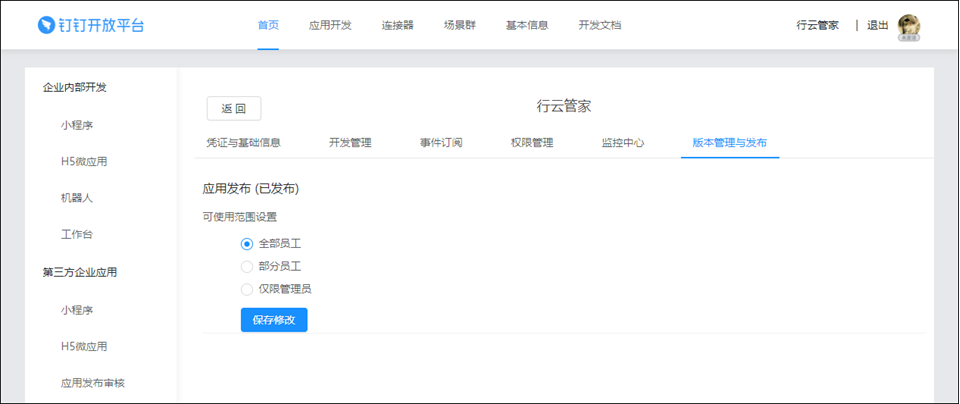Select 机器人 in the left sidebar
This screenshot has height=404, width=960.
(x=77, y=198)
